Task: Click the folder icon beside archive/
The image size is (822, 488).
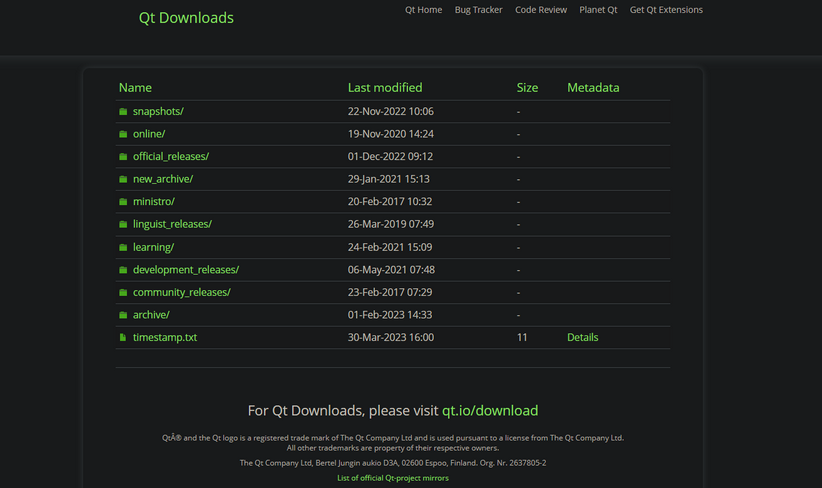Action: pos(123,315)
